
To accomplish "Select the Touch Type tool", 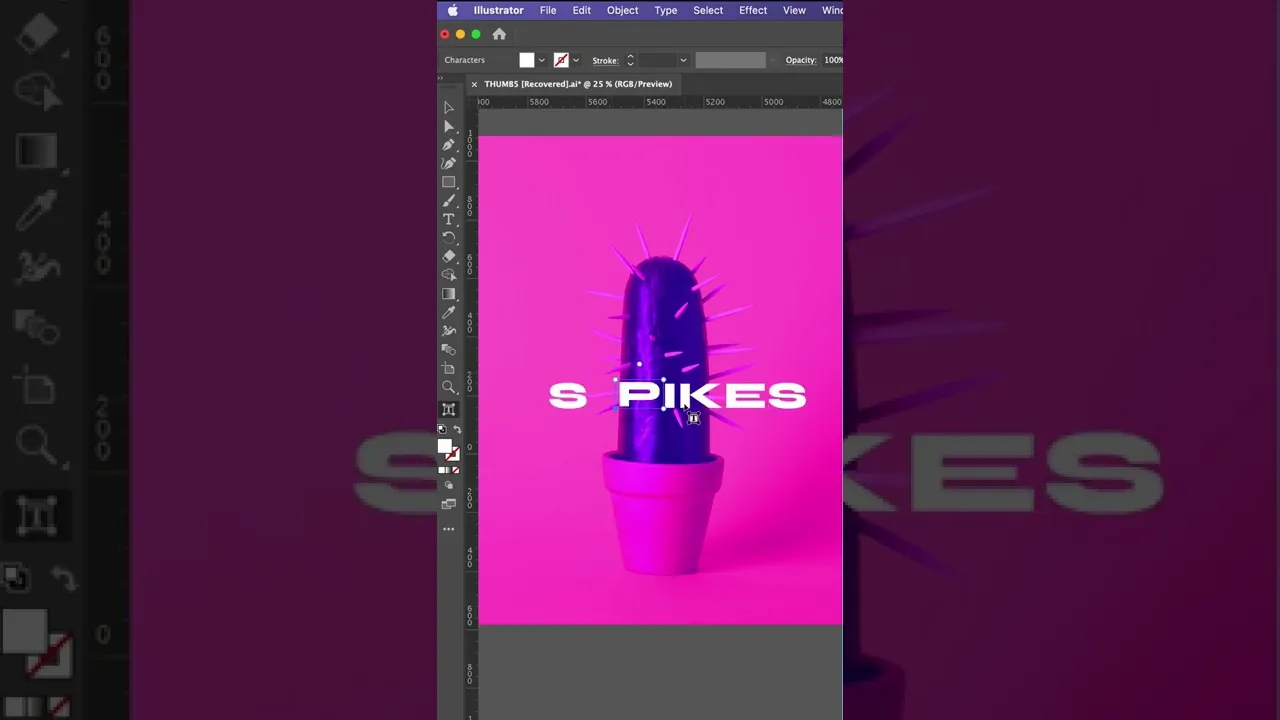I will coord(449,409).
